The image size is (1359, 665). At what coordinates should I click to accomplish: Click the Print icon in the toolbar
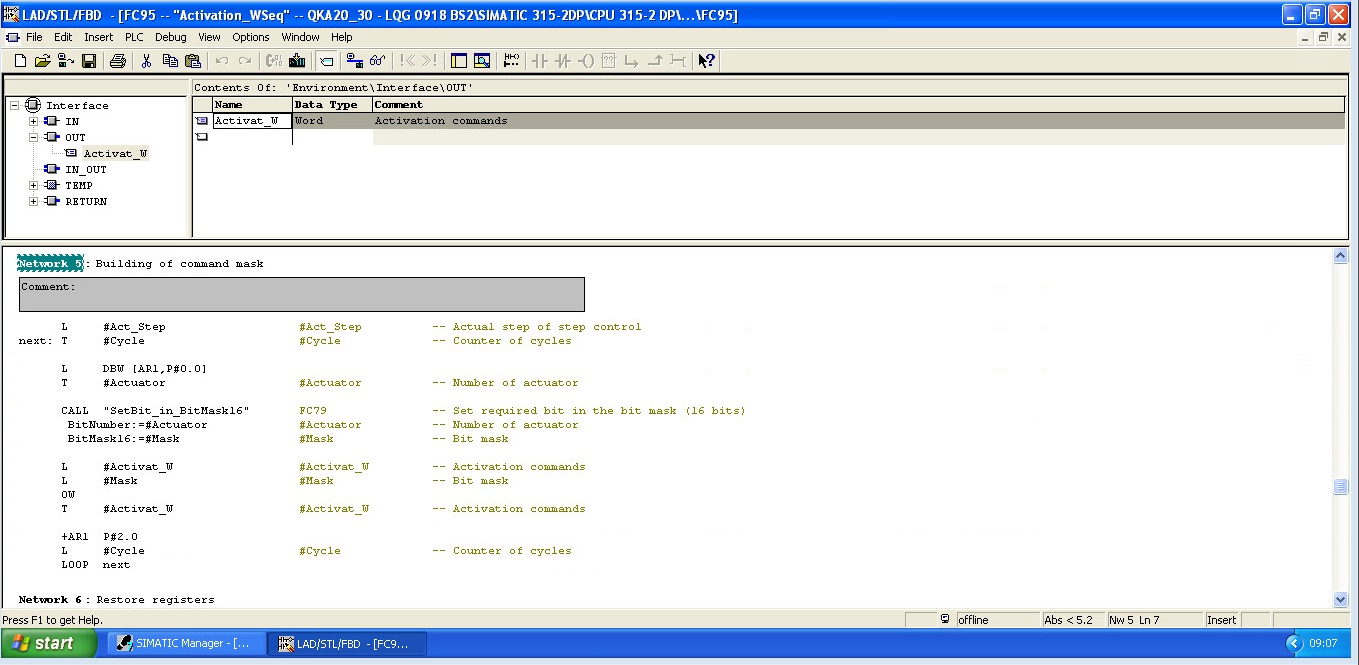pyautogui.click(x=118, y=61)
